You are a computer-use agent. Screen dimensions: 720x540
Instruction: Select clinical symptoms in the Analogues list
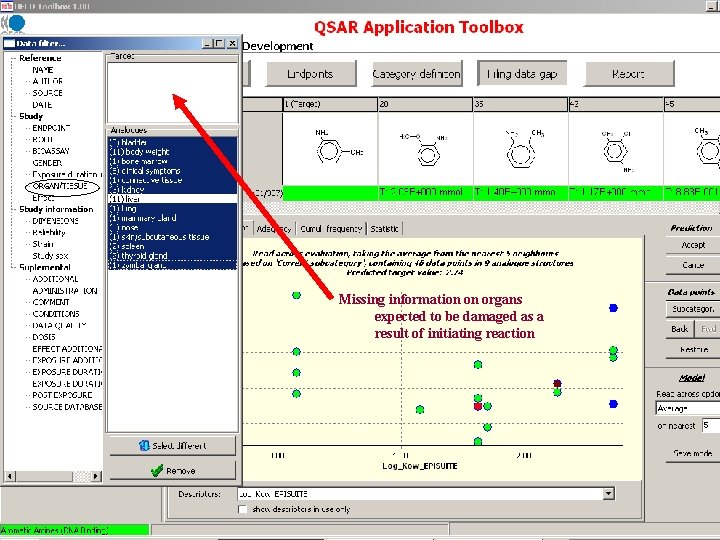[x=172, y=170]
